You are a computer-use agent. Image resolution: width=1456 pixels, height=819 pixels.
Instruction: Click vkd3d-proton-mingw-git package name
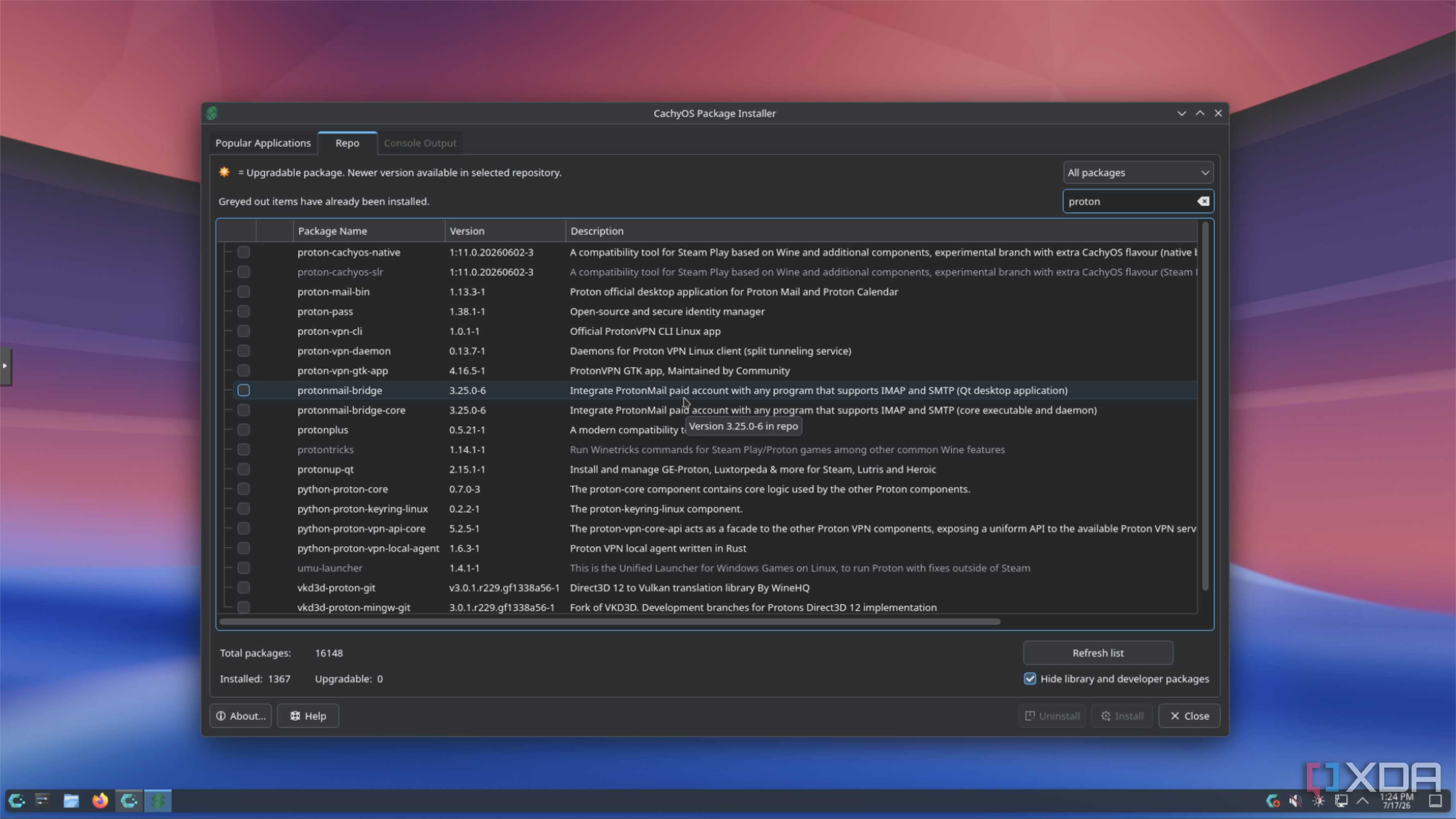point(353,607)
